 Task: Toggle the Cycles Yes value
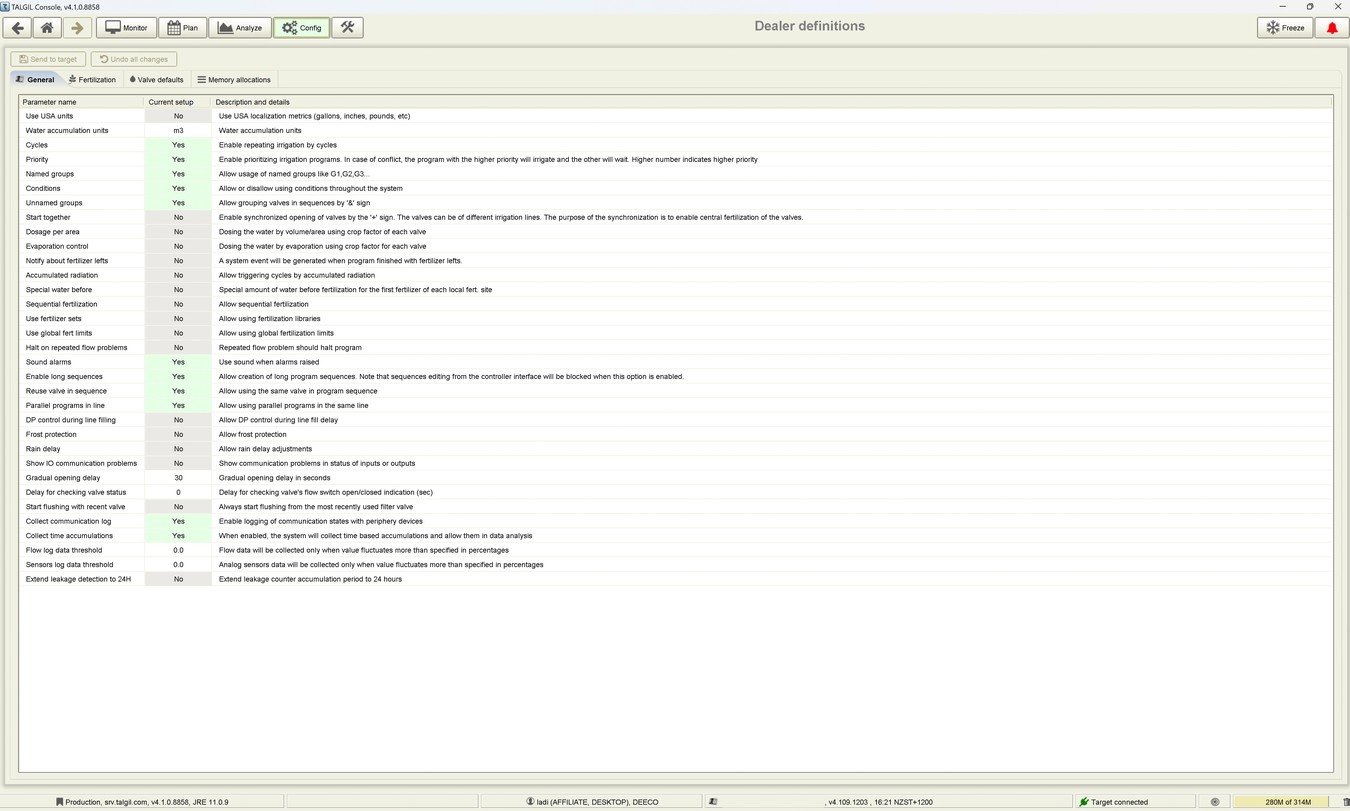pos(178,145)
